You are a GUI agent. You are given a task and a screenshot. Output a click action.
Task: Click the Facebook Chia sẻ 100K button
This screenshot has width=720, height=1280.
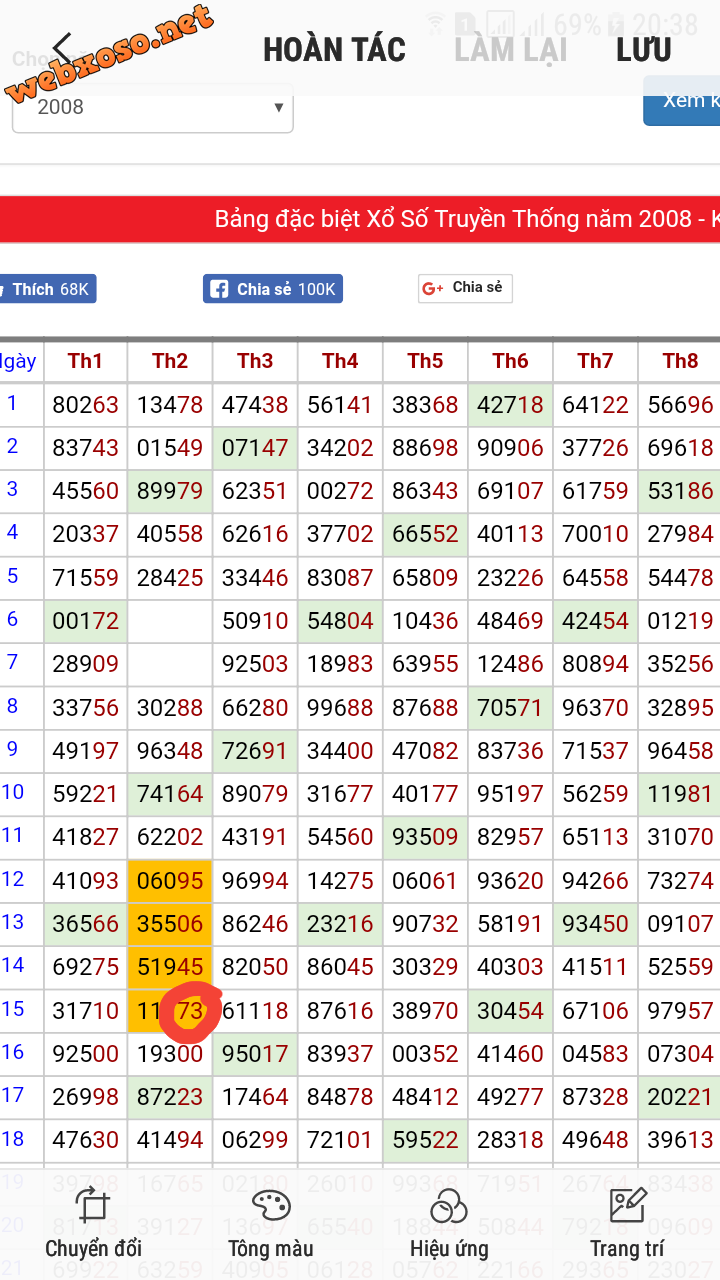pyautogui.click(x=273, y=289)
